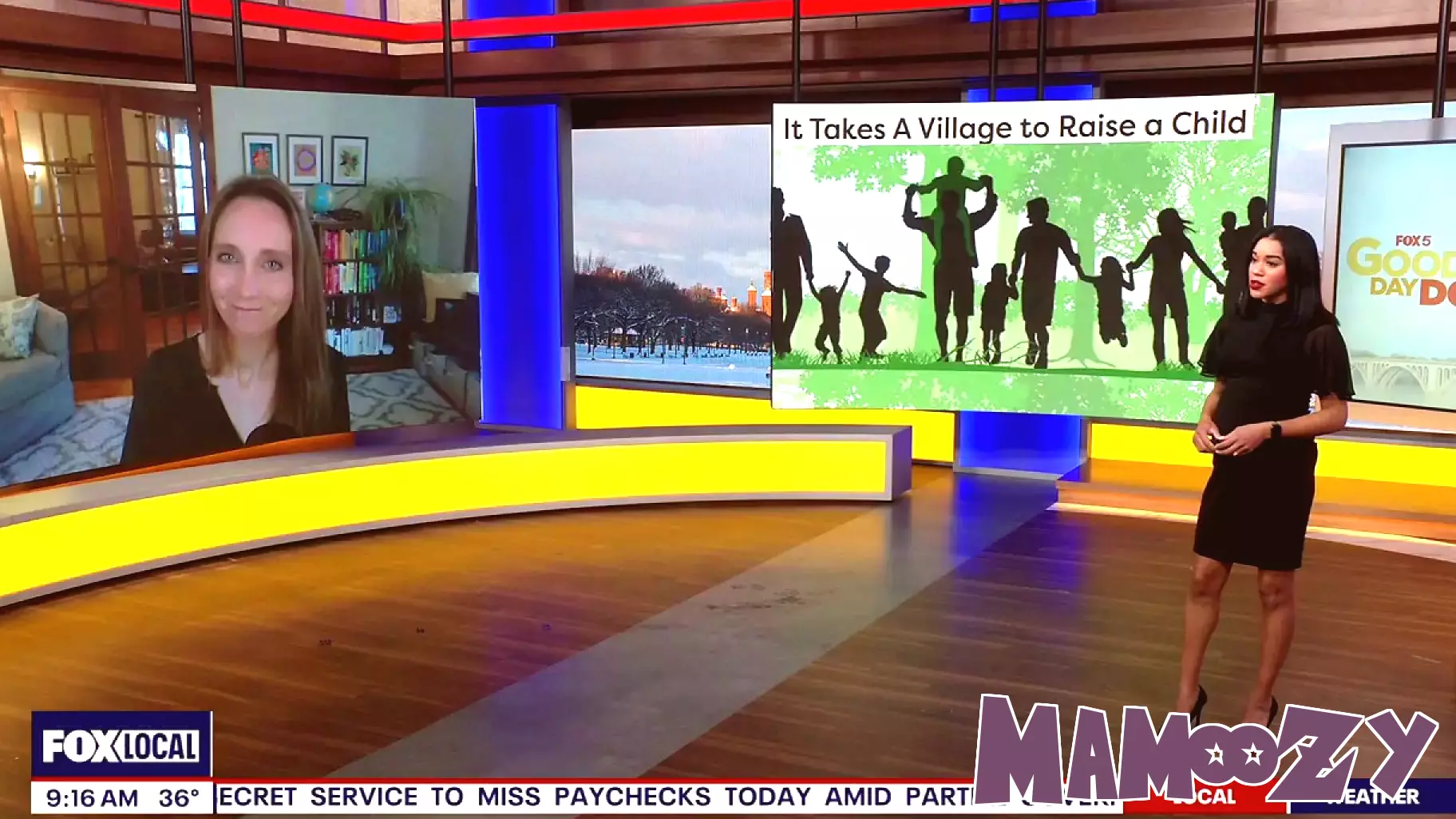Screen dimensions: 1456x819
Task: Click the blue studio pillar
Action: point(519,263)
